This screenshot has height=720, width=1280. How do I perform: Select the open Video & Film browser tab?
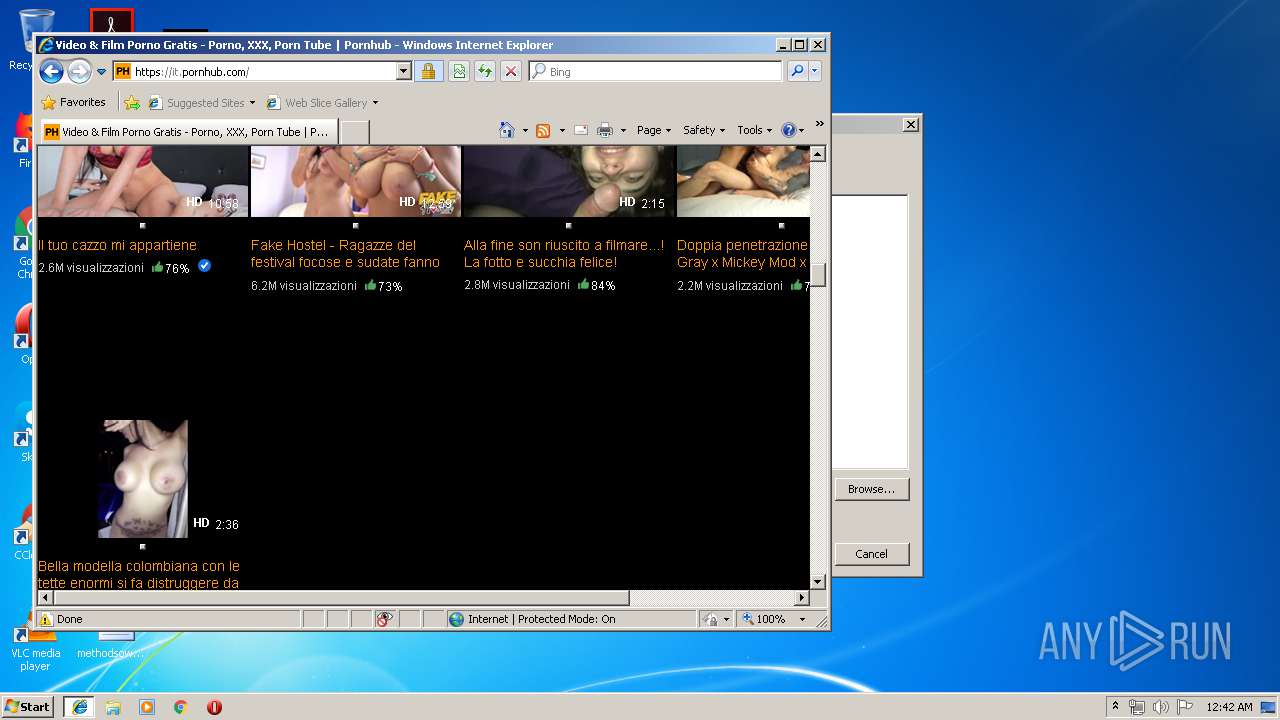(186, 131)
